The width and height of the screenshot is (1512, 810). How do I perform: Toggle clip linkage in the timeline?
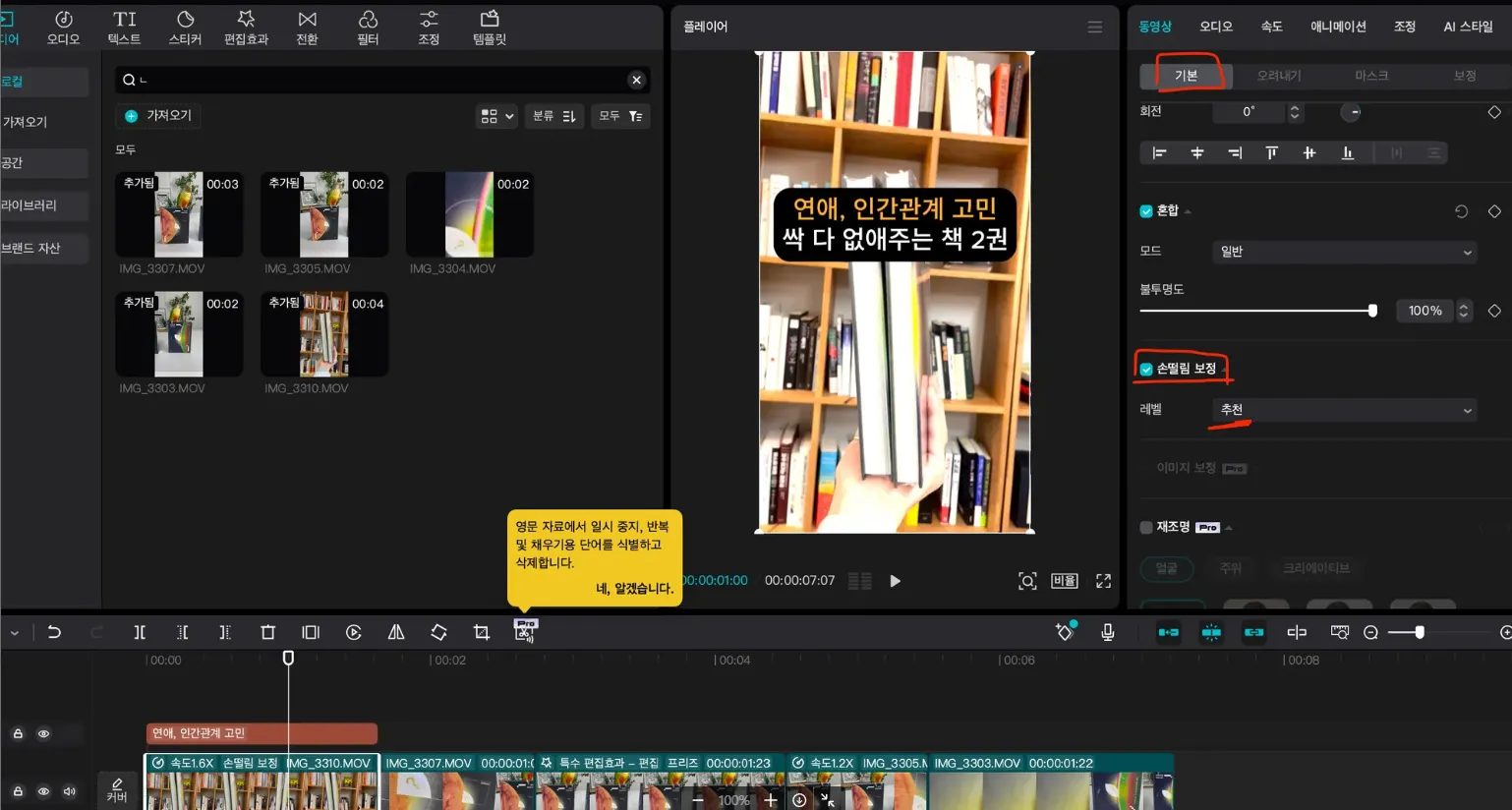click(1253, 632)
